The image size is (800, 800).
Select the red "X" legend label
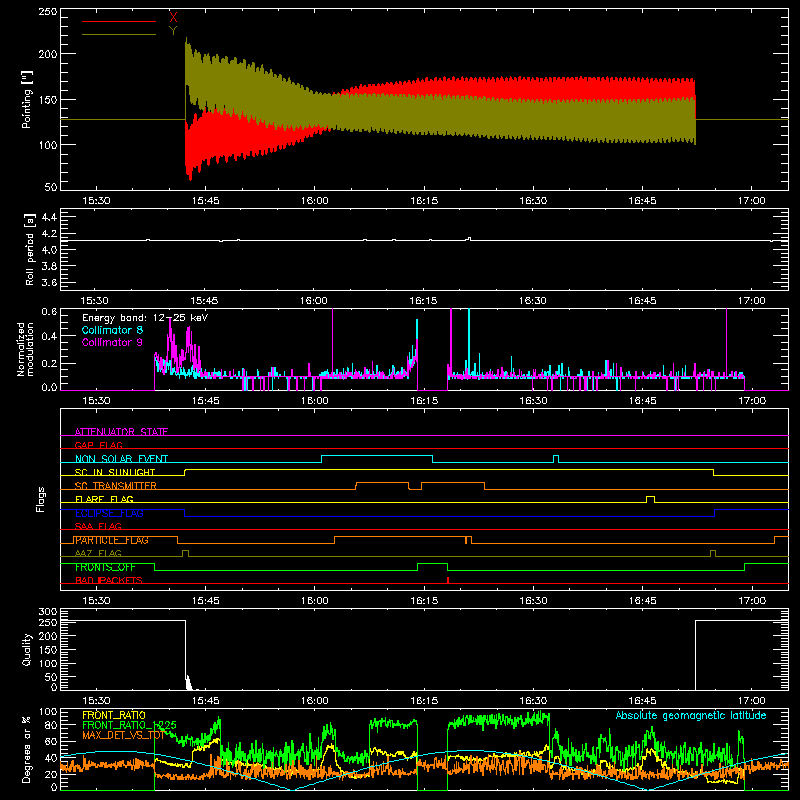click(x=173, y=18)
